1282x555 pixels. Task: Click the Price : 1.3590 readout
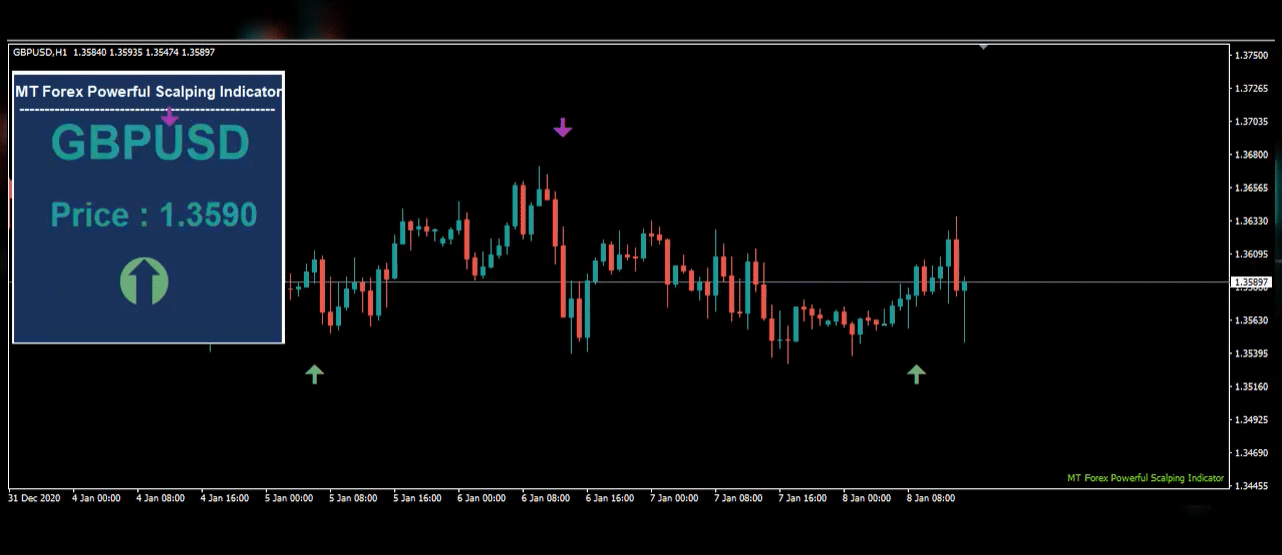coord(153,215)
